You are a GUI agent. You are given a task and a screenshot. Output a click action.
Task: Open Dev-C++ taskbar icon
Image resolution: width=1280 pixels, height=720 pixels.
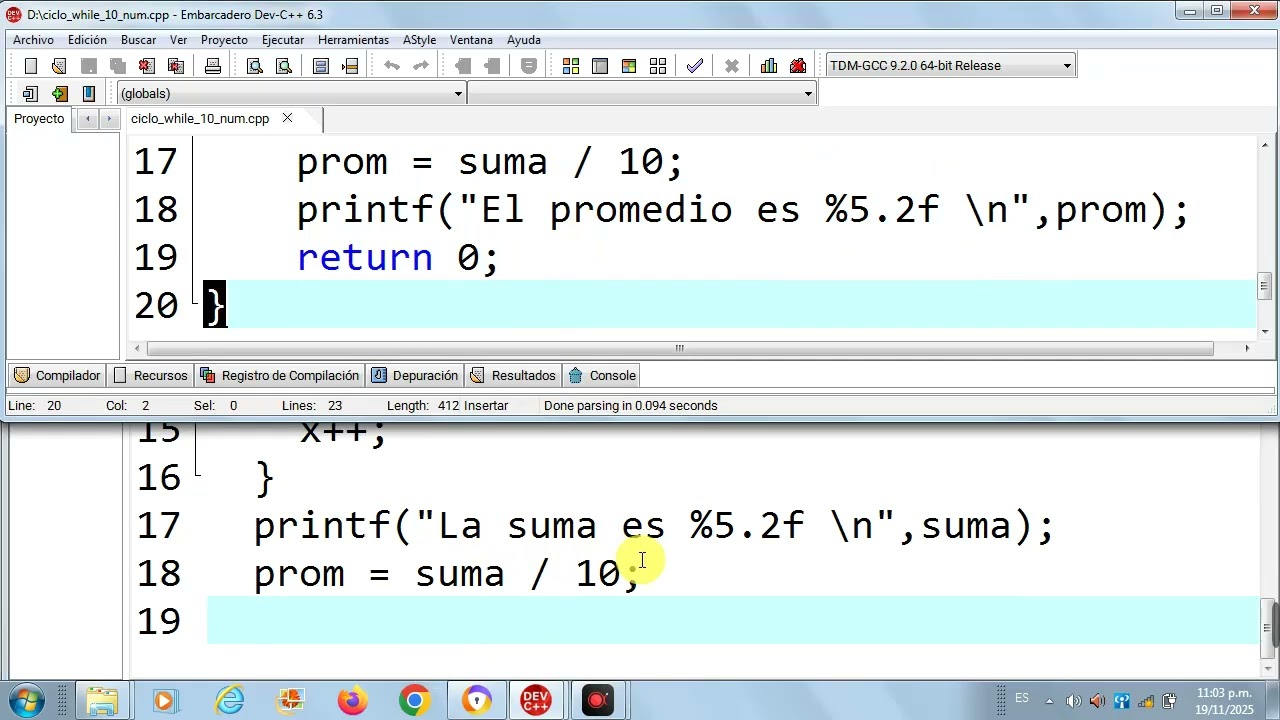[536, 700]
